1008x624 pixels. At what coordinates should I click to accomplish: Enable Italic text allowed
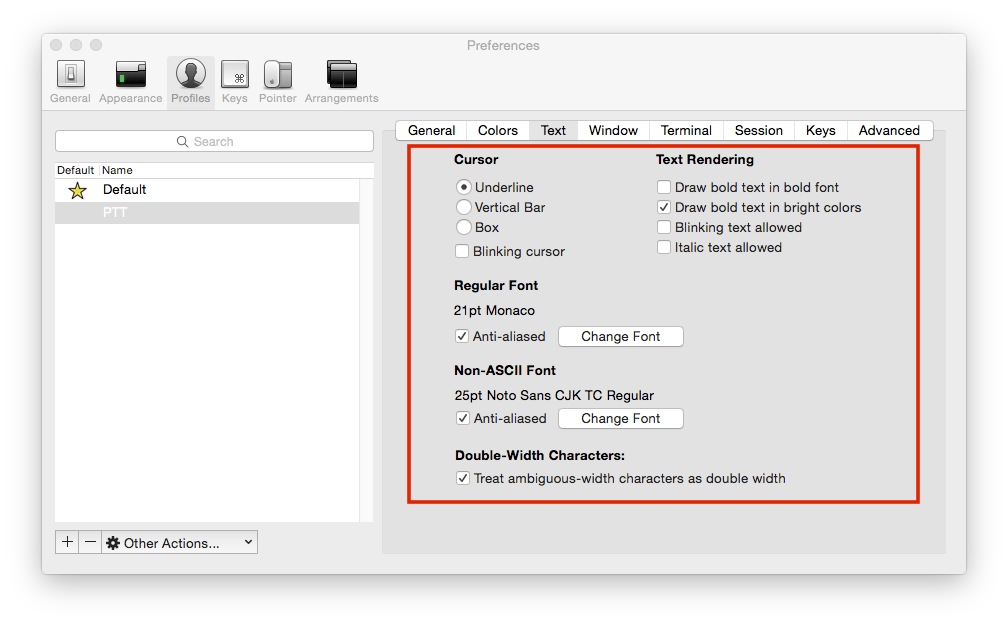pos(664,247)
